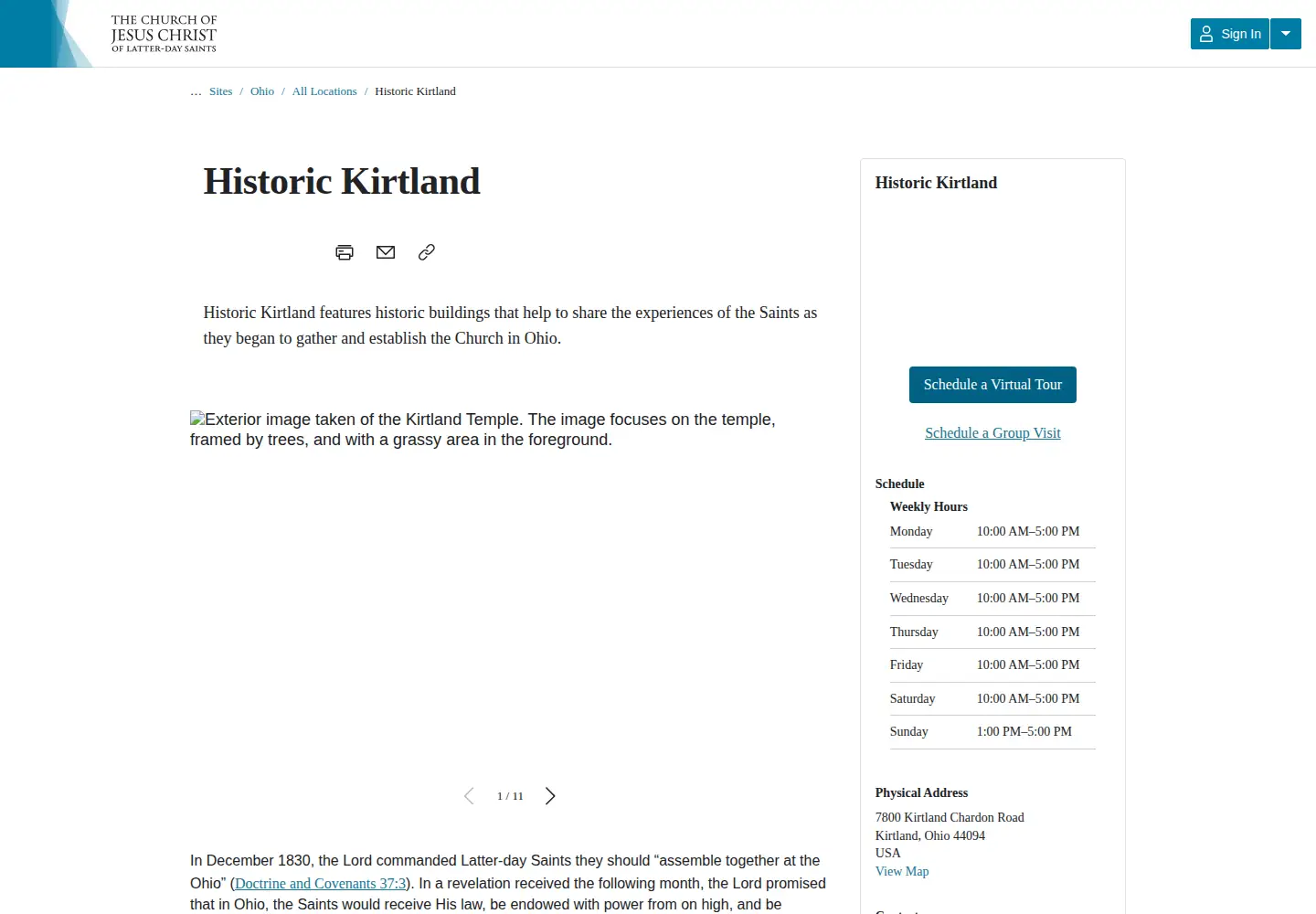The image size is (1316, 914).
Task: Open the Ohio breadcrumb link
Action: coord(262,91)
